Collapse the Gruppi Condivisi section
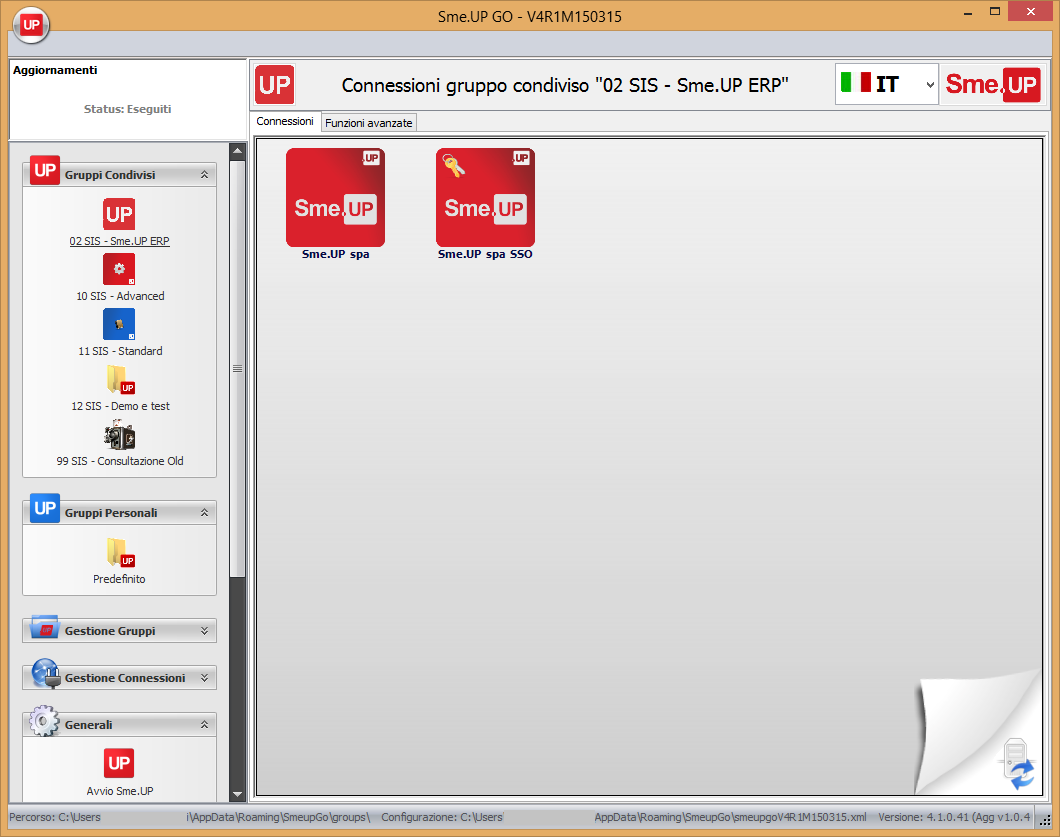The image size is (1060, 837). click(204, 174)
